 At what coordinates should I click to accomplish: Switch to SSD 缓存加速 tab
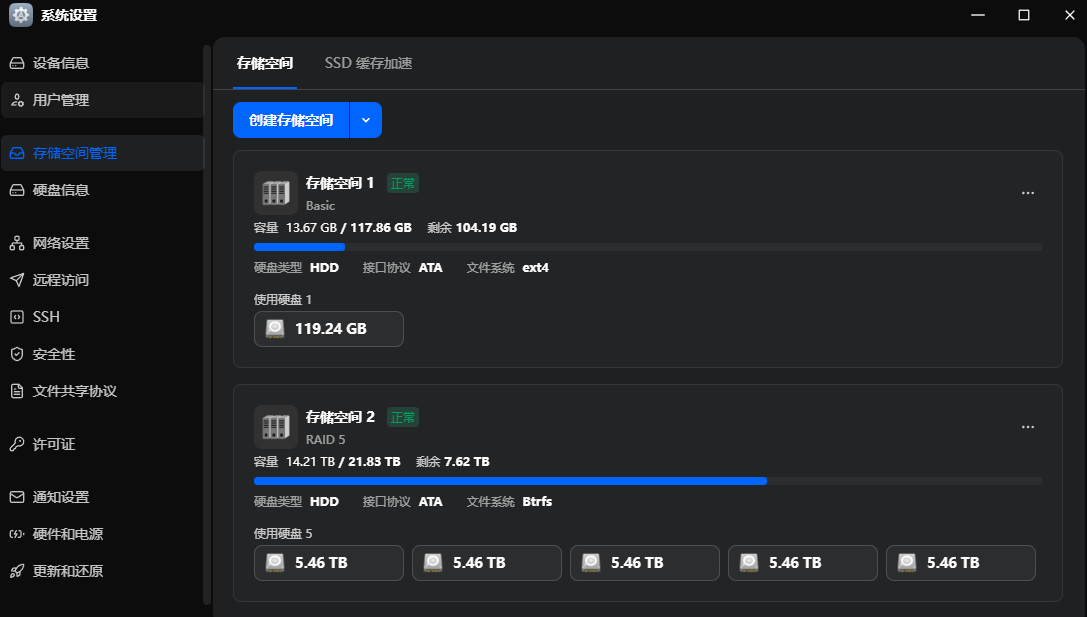(x=368, y=63)
